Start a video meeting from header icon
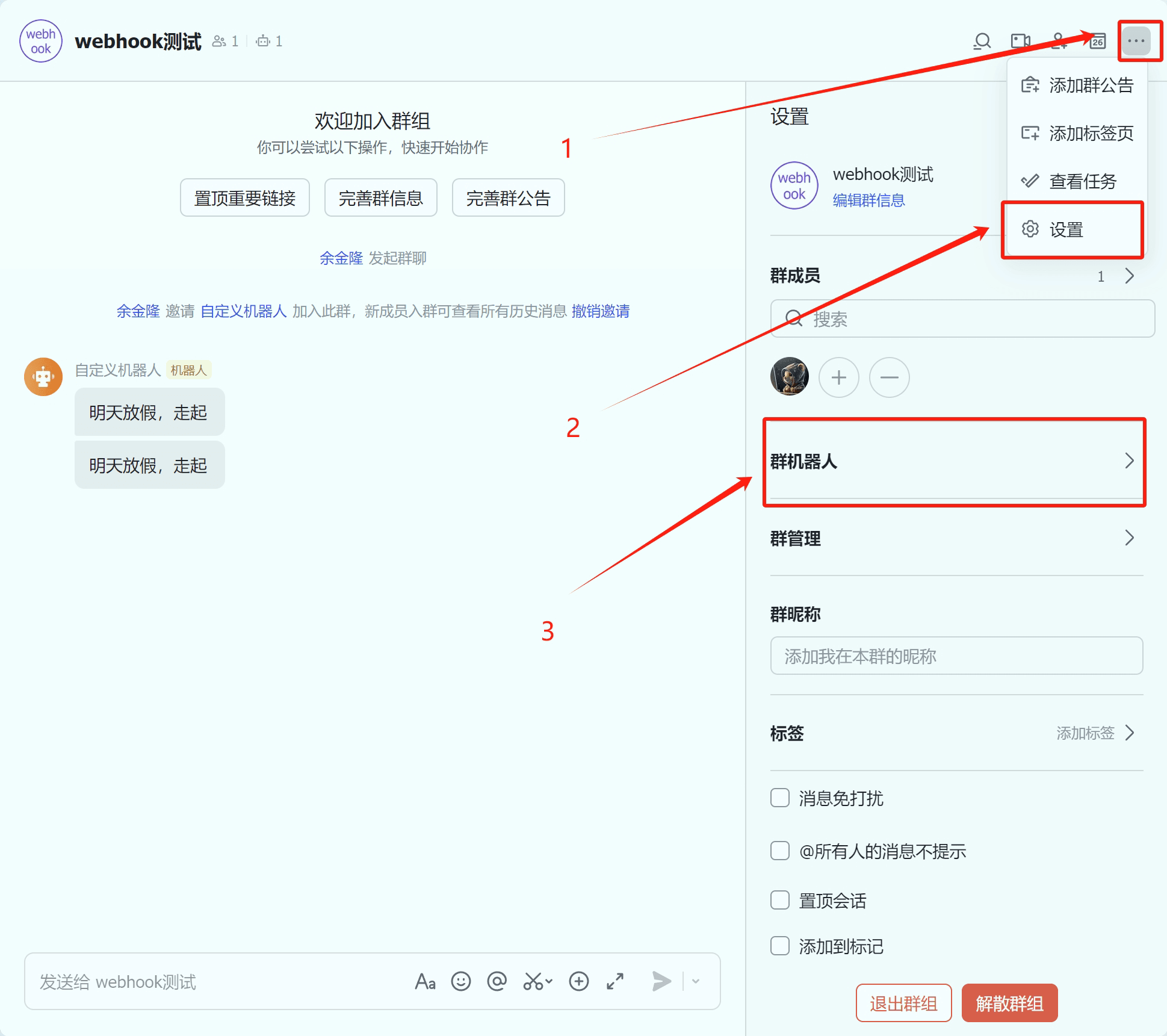1167x1036 pixels. [x=1020, y=41]
